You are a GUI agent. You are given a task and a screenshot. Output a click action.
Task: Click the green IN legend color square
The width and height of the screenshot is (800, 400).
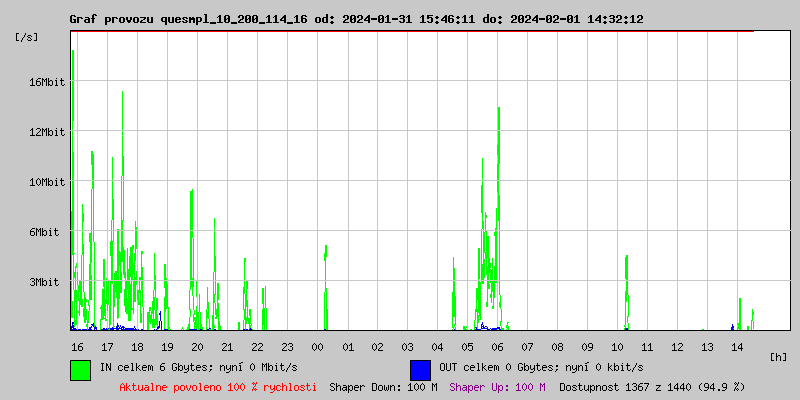(x=80, y=369)
